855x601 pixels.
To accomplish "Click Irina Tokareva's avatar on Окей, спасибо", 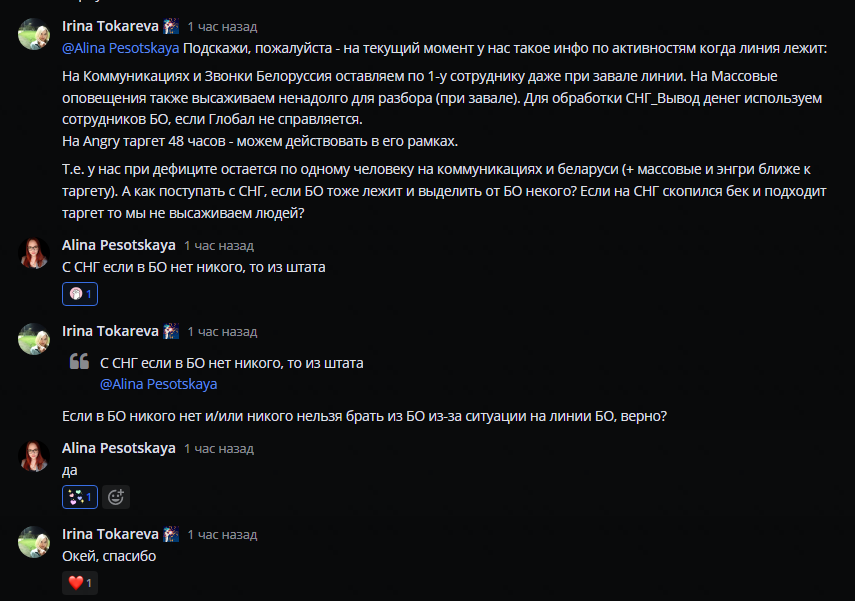I will (x=34, y=542).
